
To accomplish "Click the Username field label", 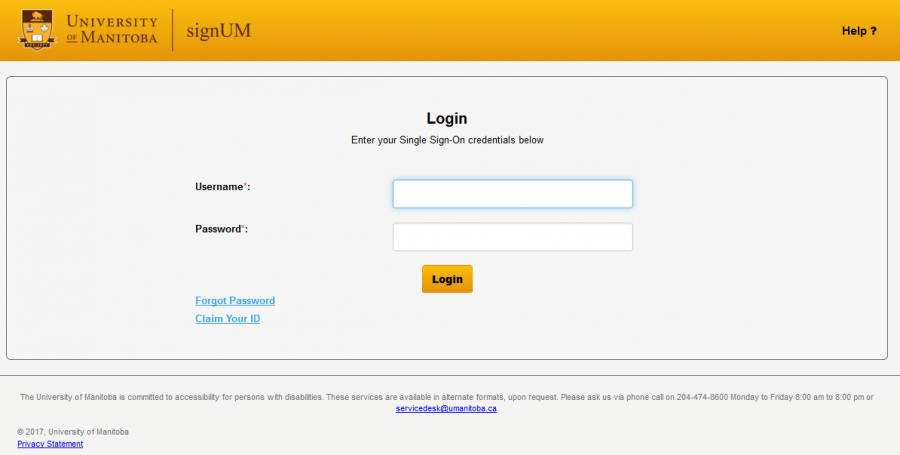I will coord(218,187).
